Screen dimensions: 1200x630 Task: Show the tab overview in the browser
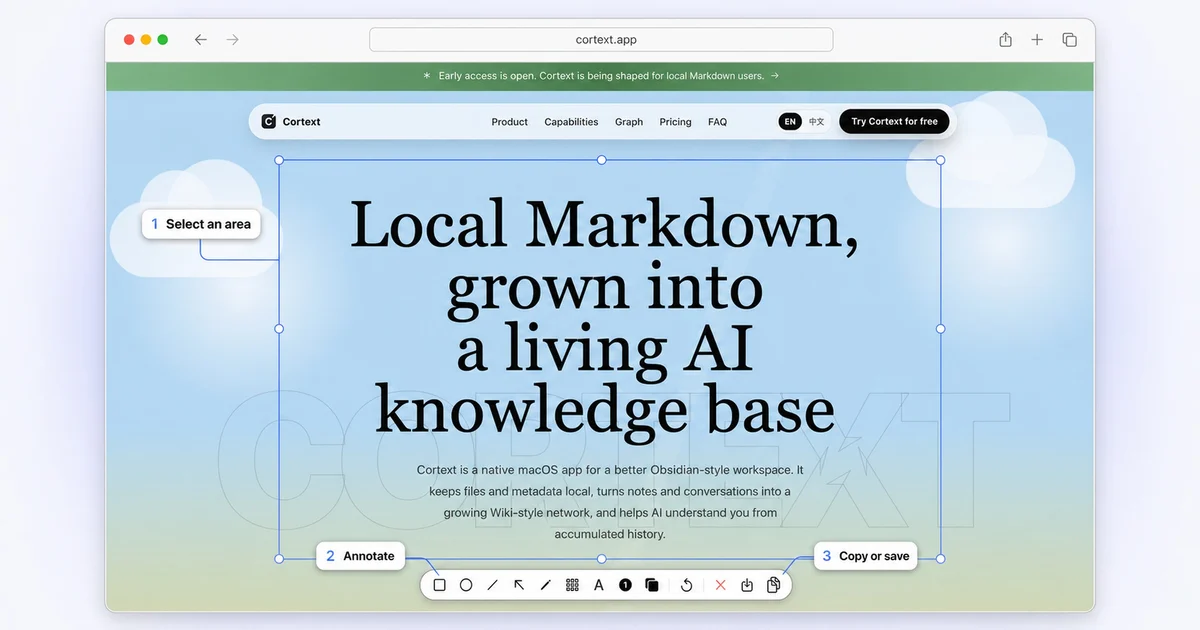[x=1069, y=40]
